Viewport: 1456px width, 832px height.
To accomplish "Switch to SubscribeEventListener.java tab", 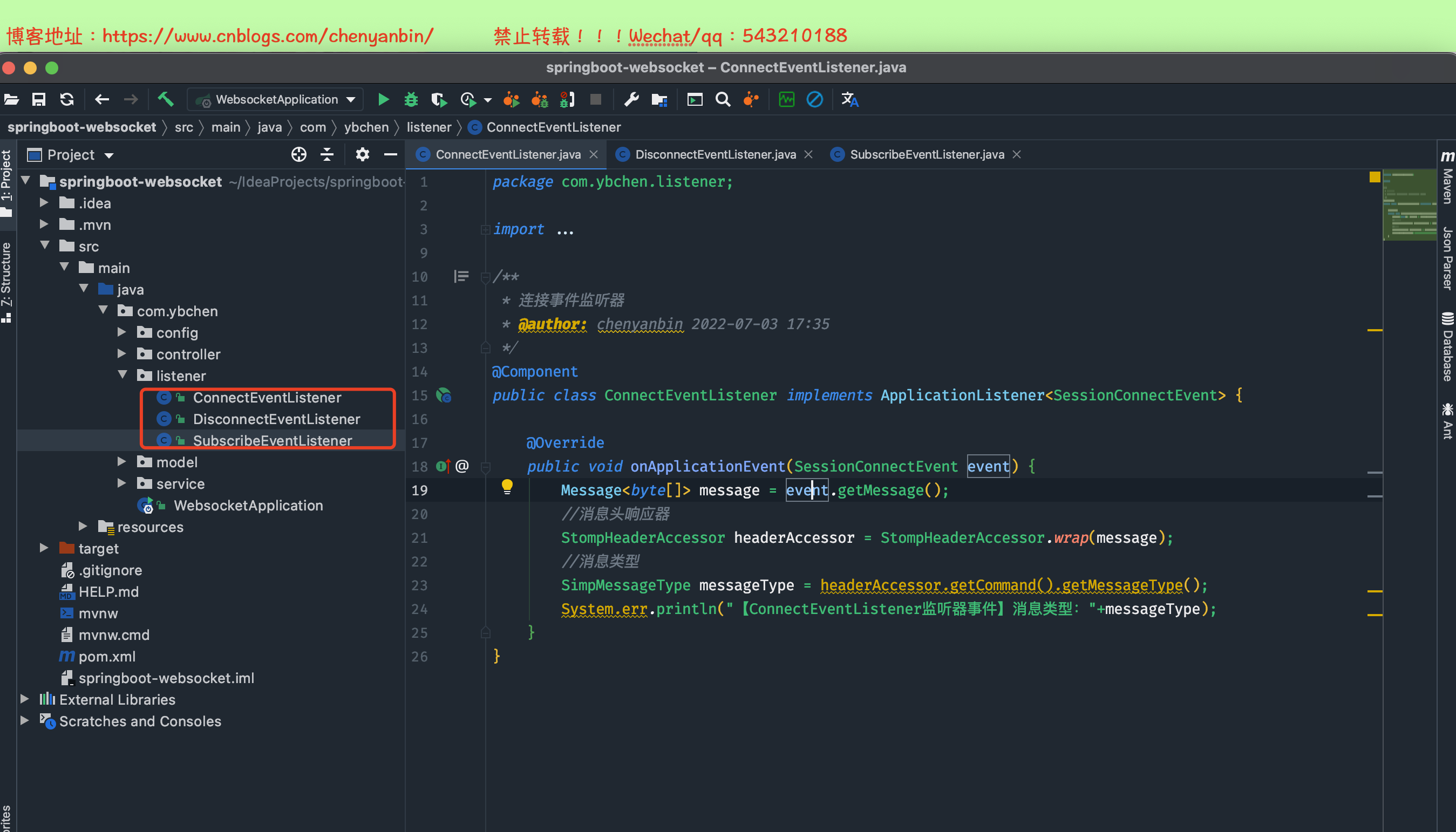I will pos(926,154).
